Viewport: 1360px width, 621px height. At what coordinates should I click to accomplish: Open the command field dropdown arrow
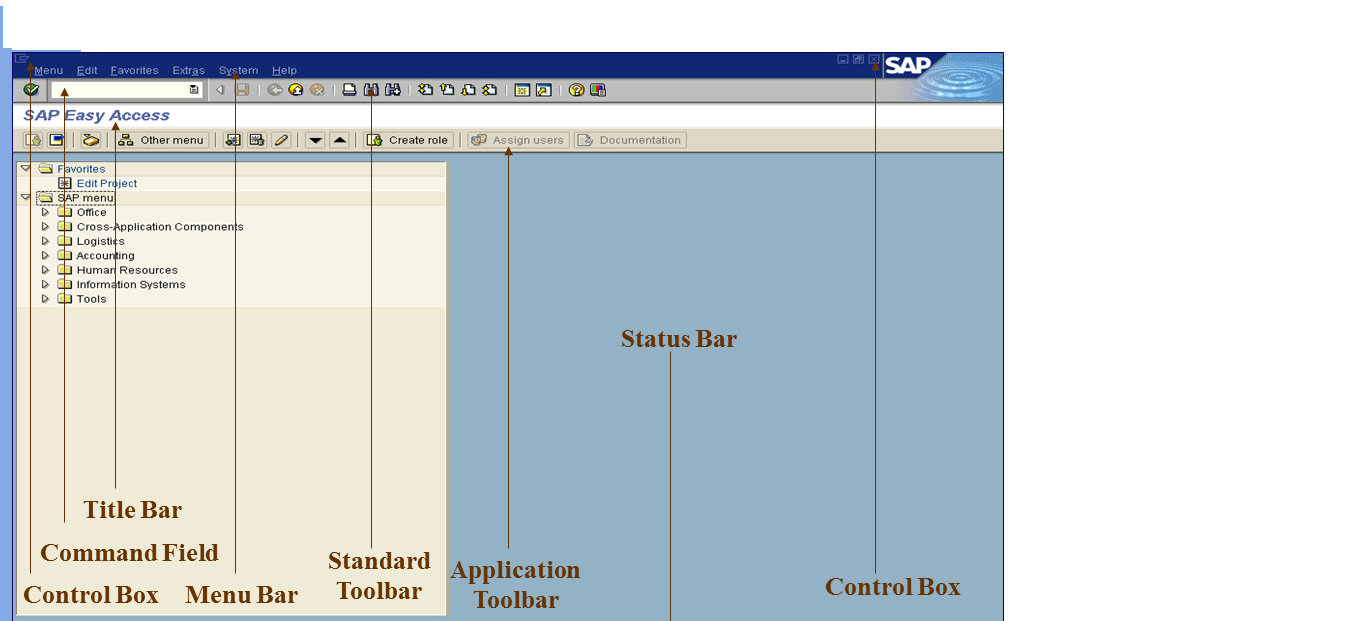point(193,90)
